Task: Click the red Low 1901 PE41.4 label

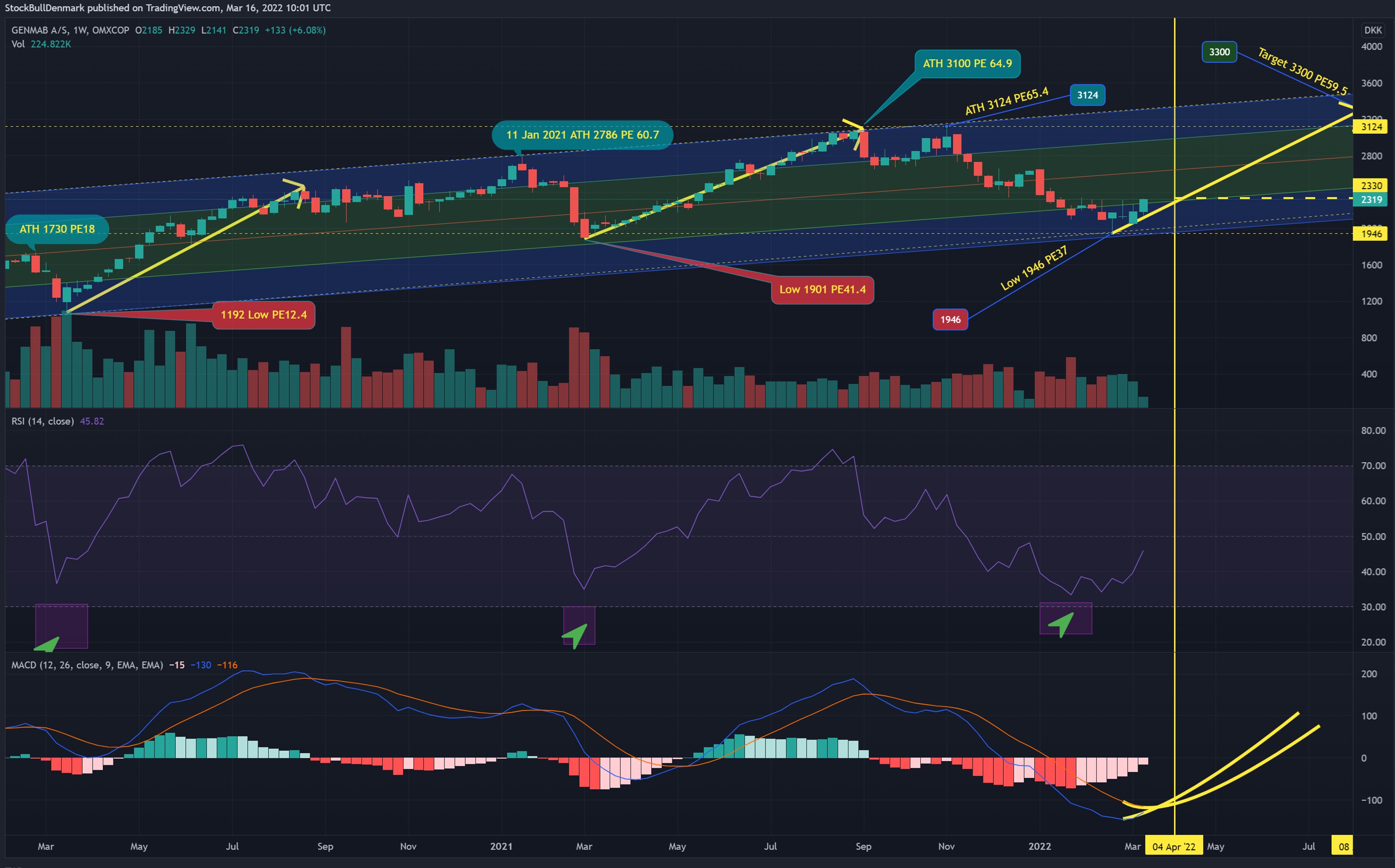Action: (822, 289)
